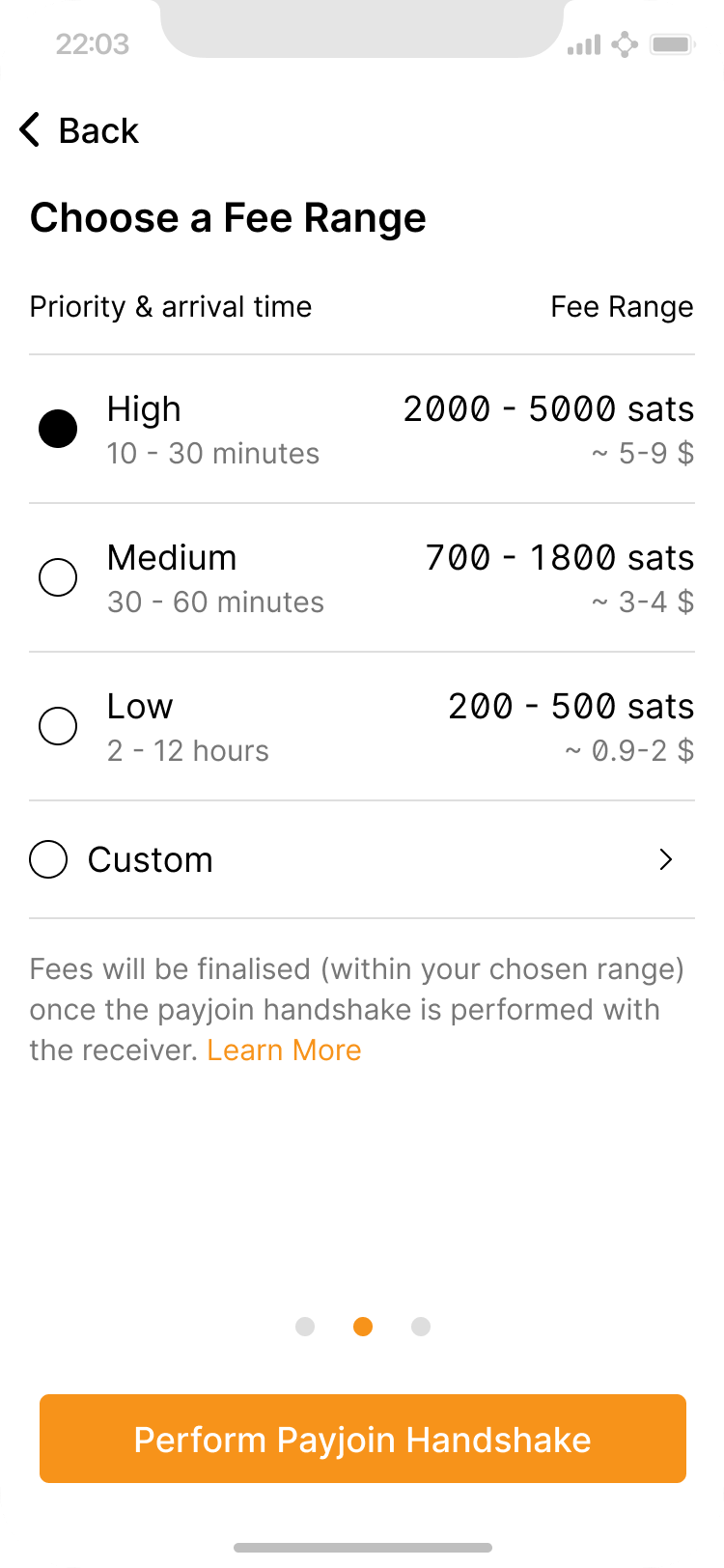Select the Low priority radio button
Viewport: 724px width, 1568px height.
click(58, 726)
